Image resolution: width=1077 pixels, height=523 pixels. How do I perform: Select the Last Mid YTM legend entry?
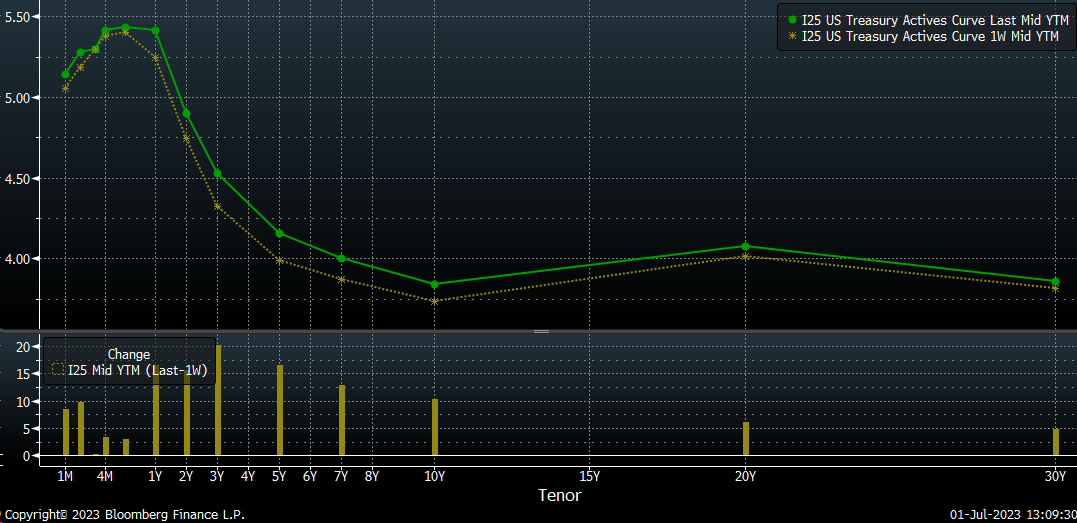pyautogui.click(x=926, y=21)
